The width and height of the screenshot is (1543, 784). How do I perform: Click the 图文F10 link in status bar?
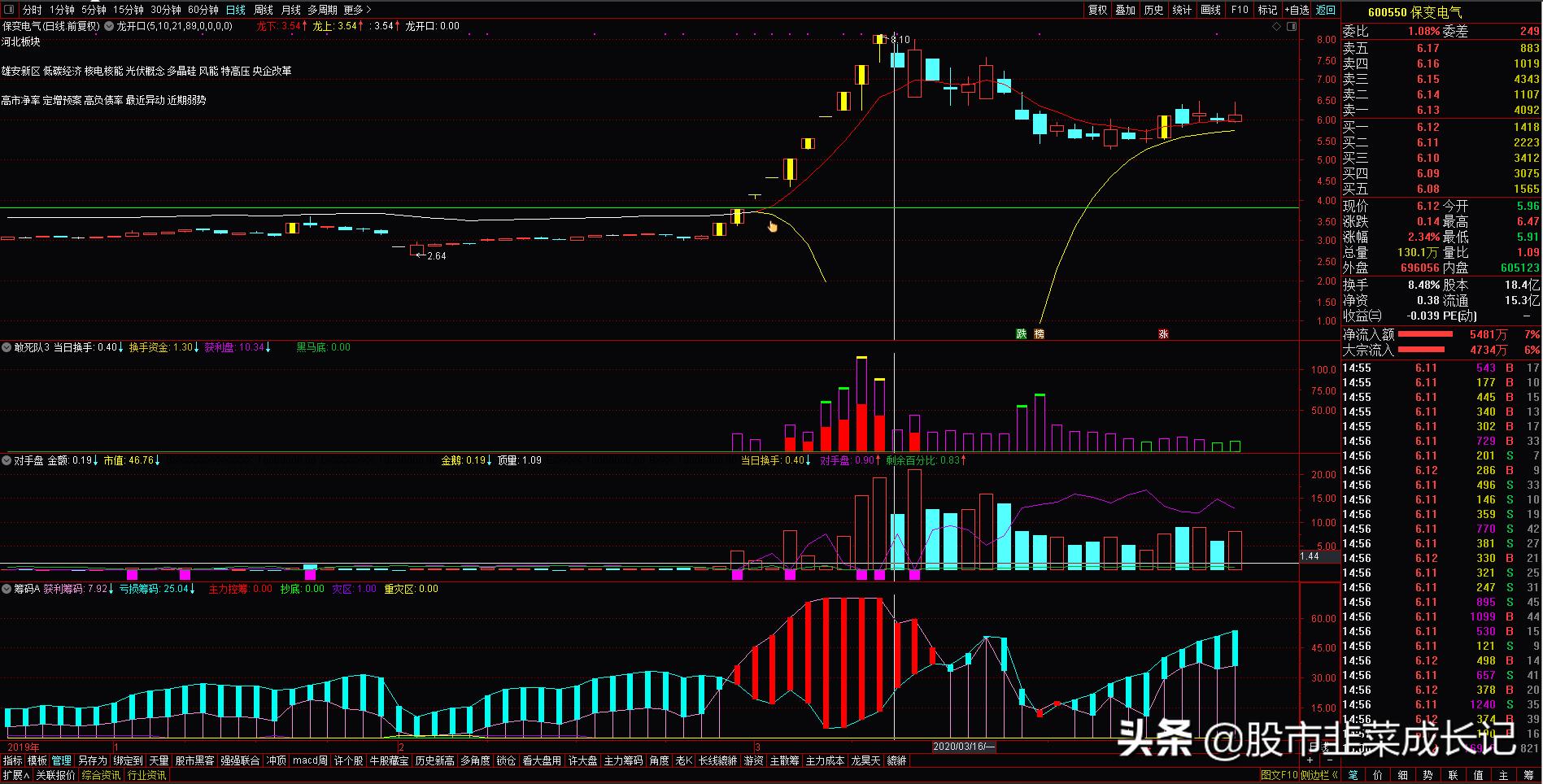1279,775
